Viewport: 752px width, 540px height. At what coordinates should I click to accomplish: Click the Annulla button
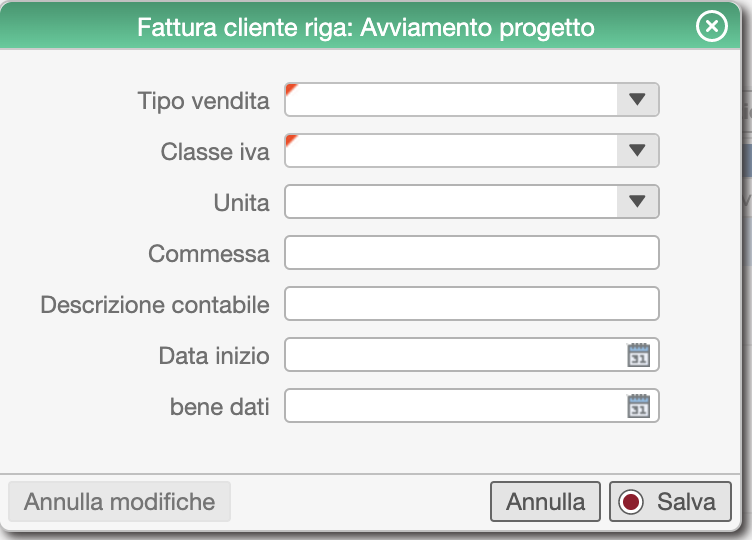[545, 502]
